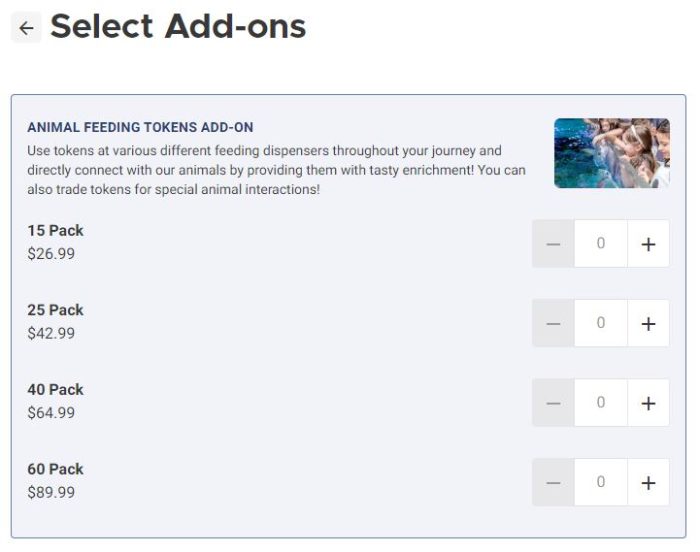Select the 40 Pack quantity box
The height and width of the screenshot is (552, 700).
click(x=600, y=403)
